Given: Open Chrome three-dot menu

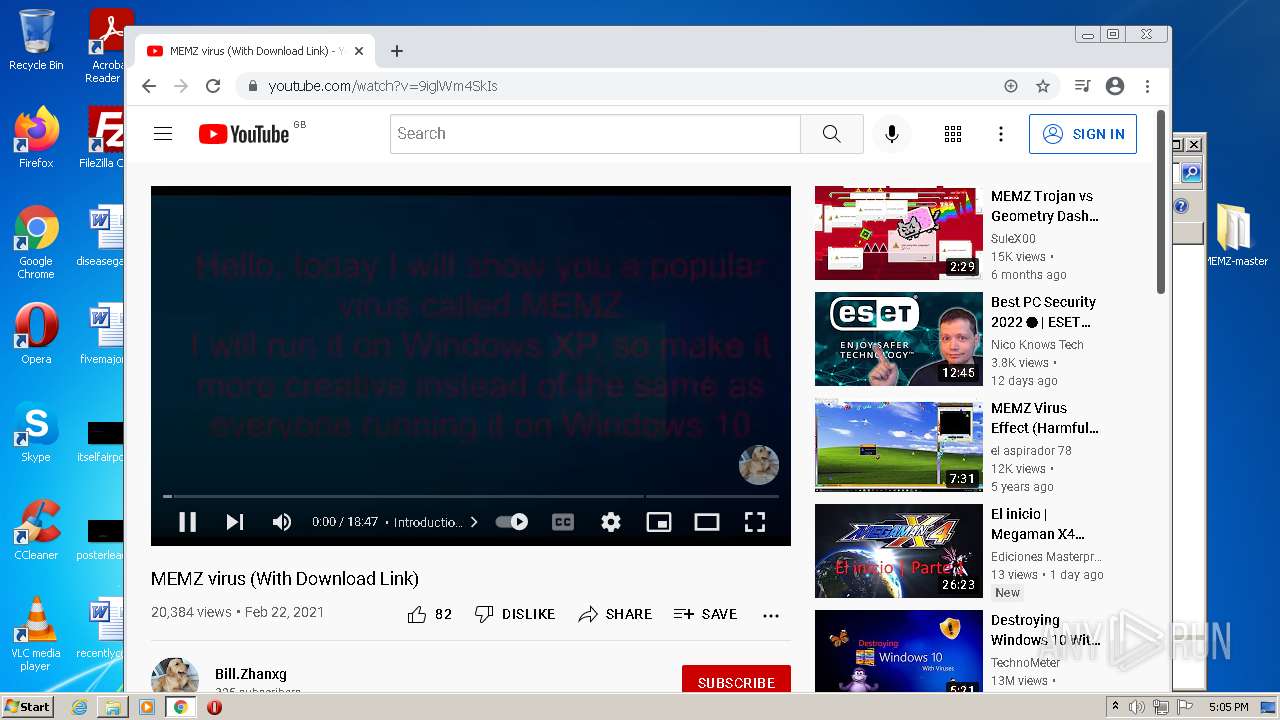Looking at the screenshot, I should (1148, 86).
